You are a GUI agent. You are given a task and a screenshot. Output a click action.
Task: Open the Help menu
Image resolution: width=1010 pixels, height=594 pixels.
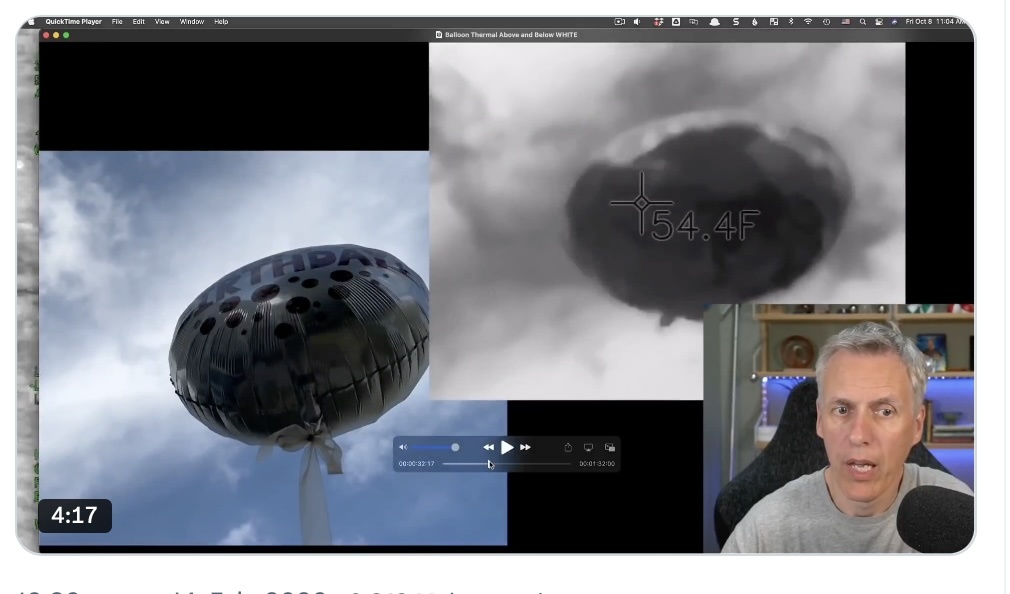pos(221,21)
